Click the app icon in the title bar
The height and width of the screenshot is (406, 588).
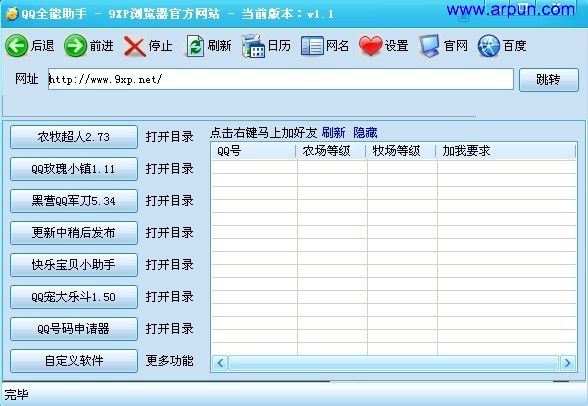point(12,14)
